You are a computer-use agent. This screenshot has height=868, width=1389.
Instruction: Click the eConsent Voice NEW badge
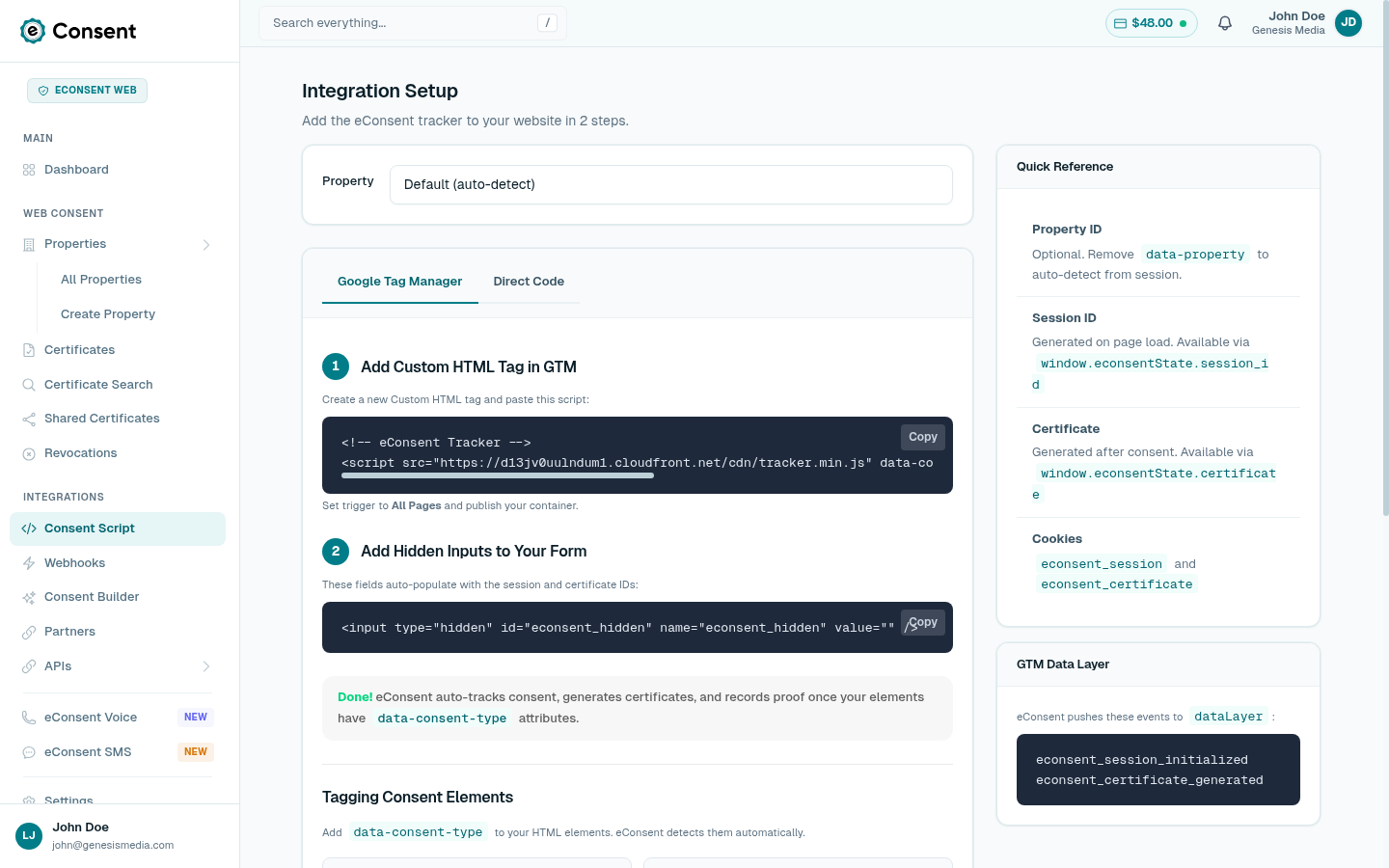pos(196,718)
